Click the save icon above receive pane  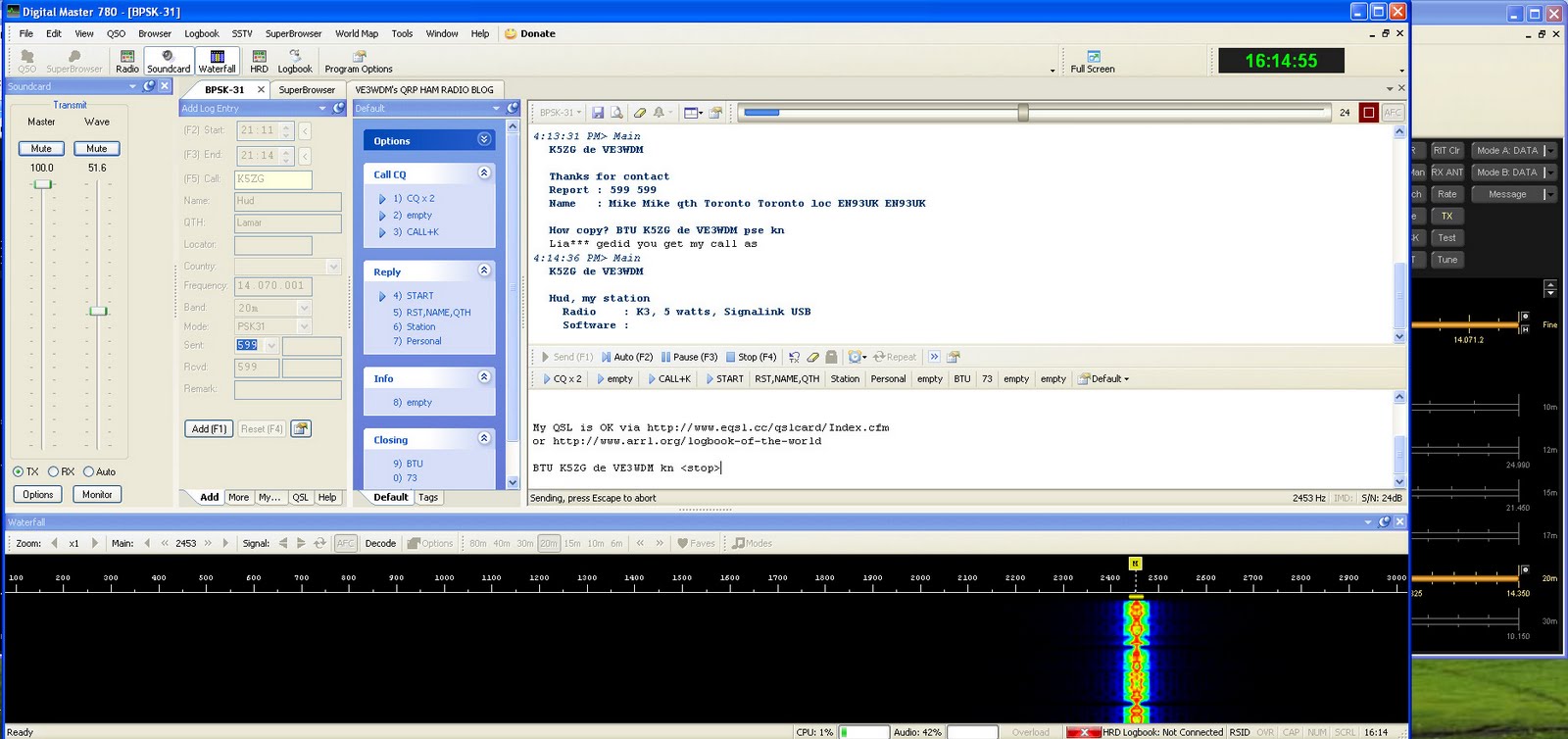[598, 113]
